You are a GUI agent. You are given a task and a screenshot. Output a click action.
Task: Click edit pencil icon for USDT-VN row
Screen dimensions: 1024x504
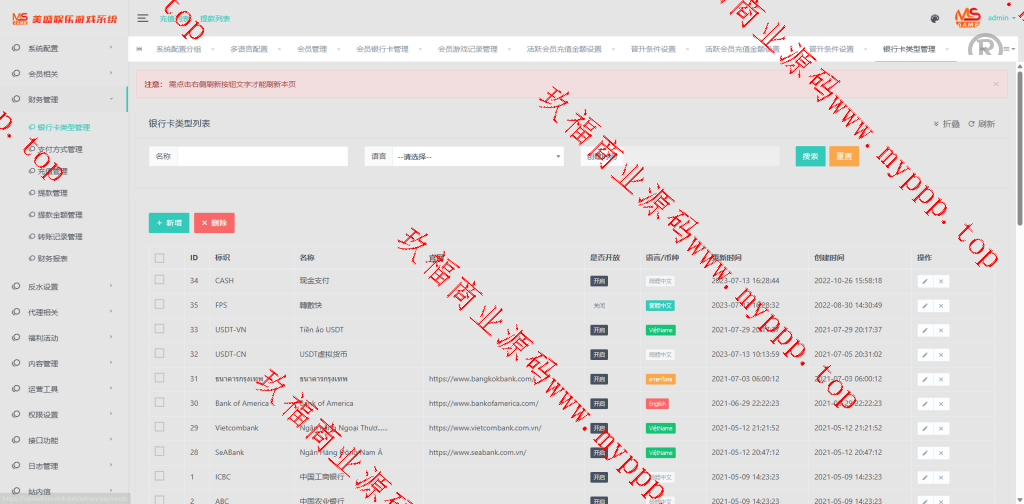[x=924, y=330]
